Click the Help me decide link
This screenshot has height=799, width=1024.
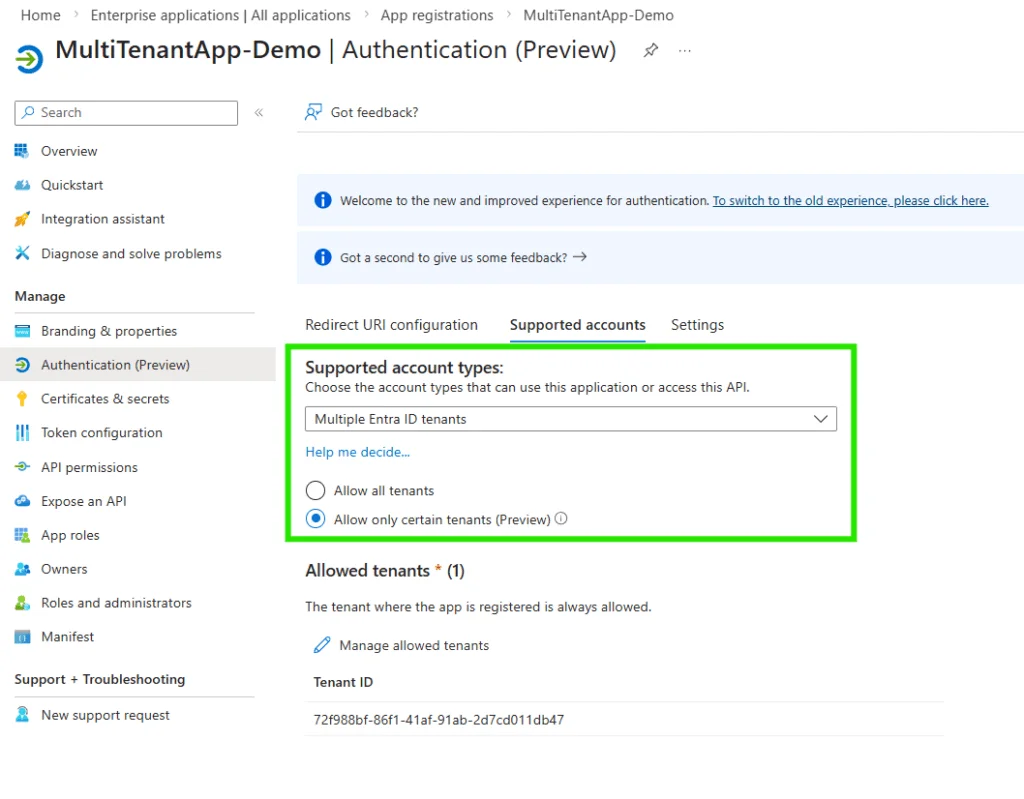point(357,452)
